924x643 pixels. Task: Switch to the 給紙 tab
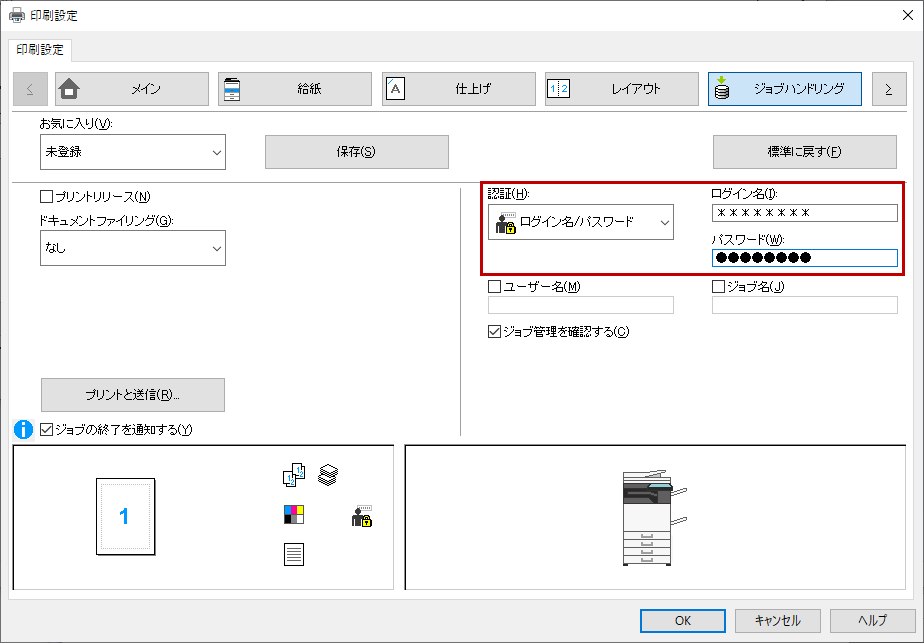[x=295, y=89]
